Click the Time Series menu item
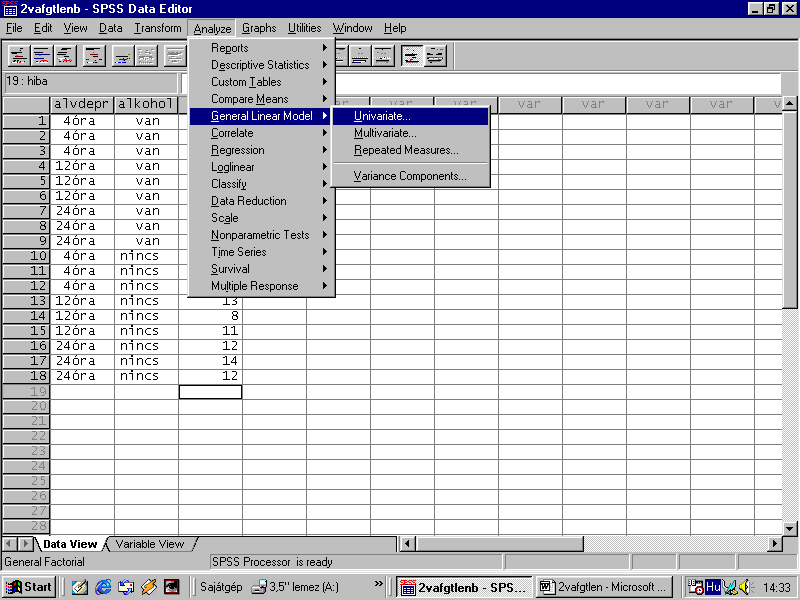Screen dimensions: 800x600 (x=262, y=252)
